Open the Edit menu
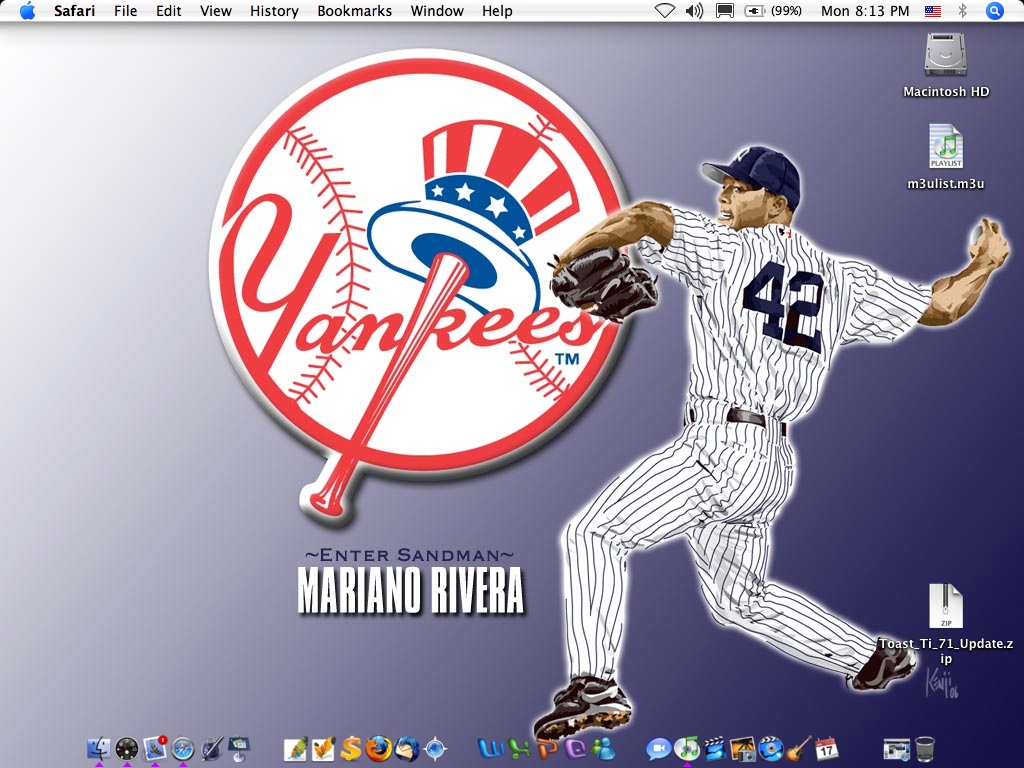1024x768 pixels. coord(168,11)
